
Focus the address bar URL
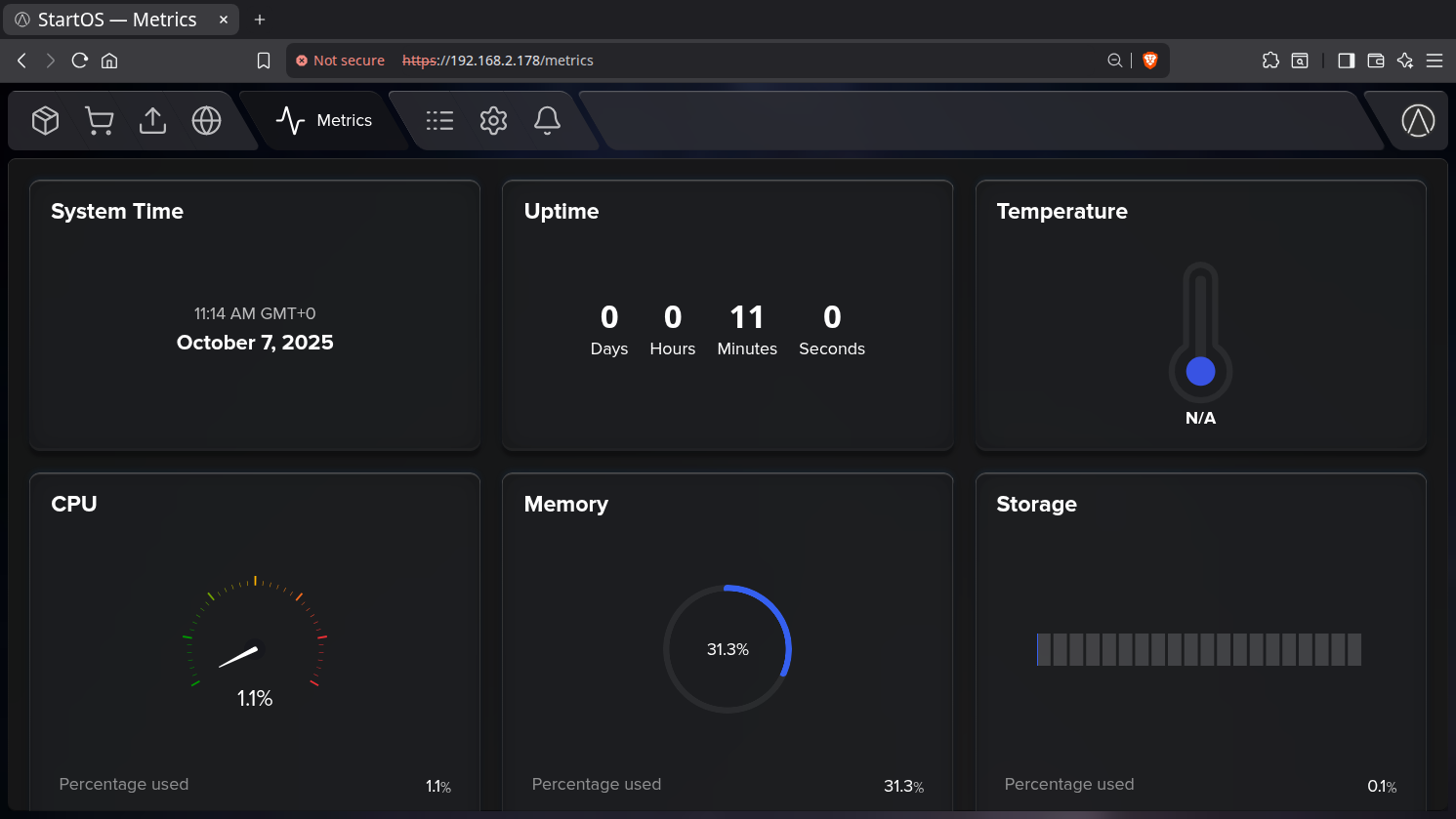(498, 61)
